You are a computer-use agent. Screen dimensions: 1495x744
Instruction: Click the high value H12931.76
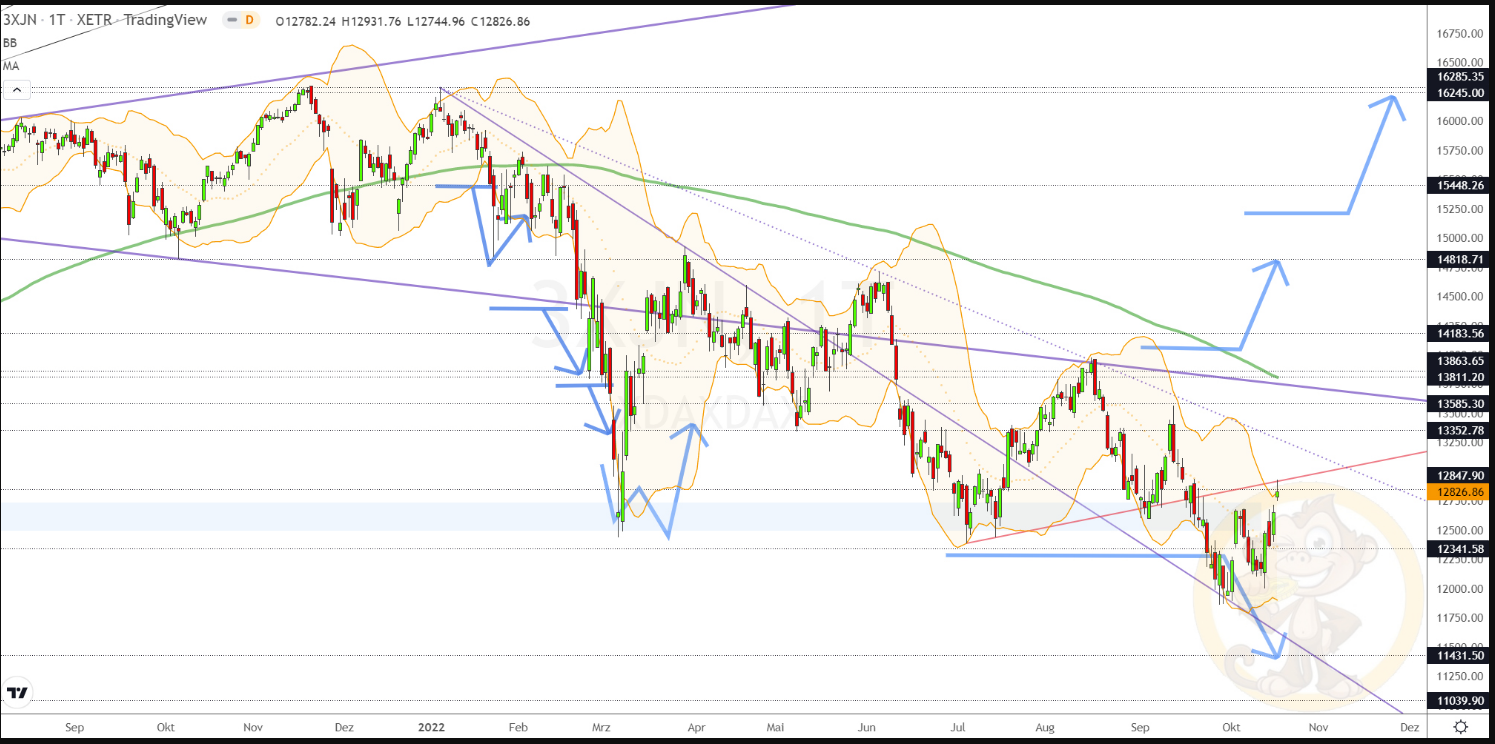(371, 20)
